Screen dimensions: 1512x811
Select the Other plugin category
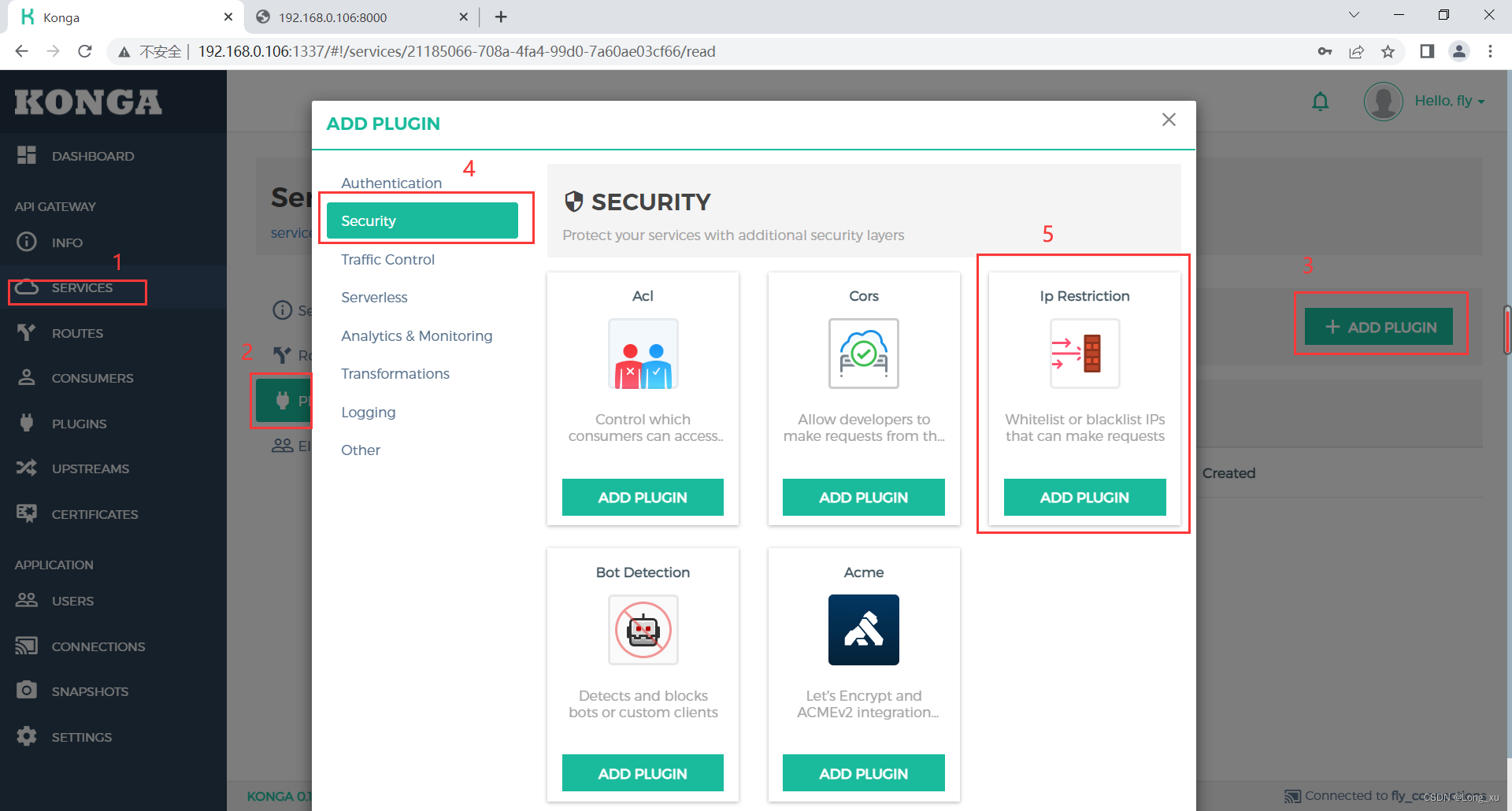click(361, 450)
